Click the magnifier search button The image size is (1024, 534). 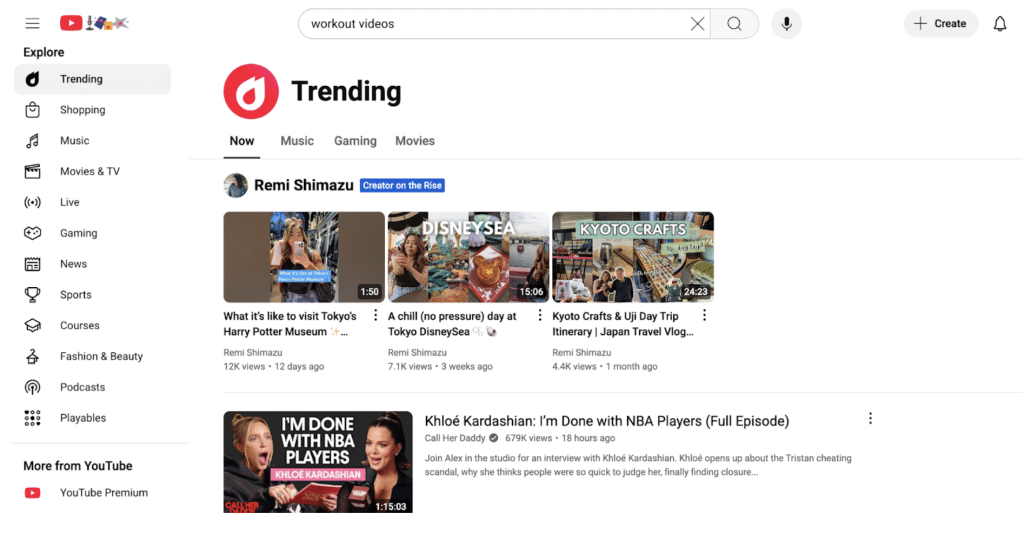(x=734, y=24)
